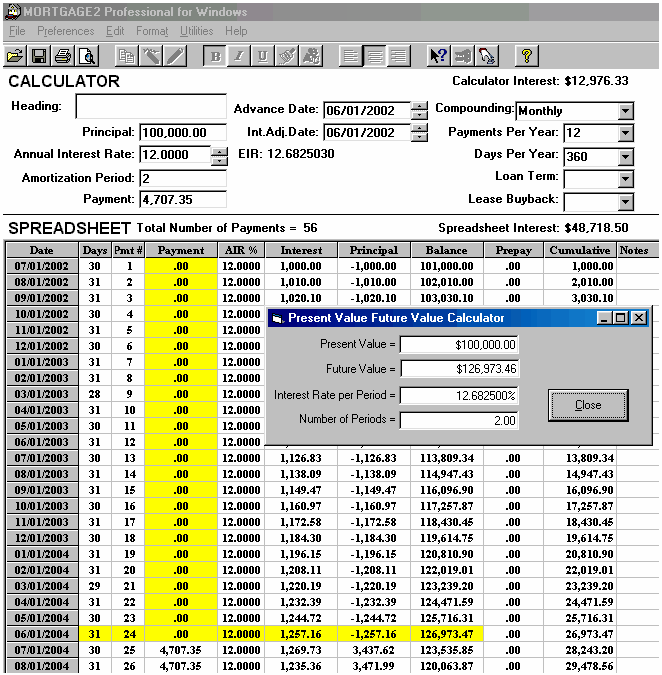This screenshot has height=675, width=662.
Task: Toggle the Bold formatting button
Action: pyautogui.click(x=215, y=56)
